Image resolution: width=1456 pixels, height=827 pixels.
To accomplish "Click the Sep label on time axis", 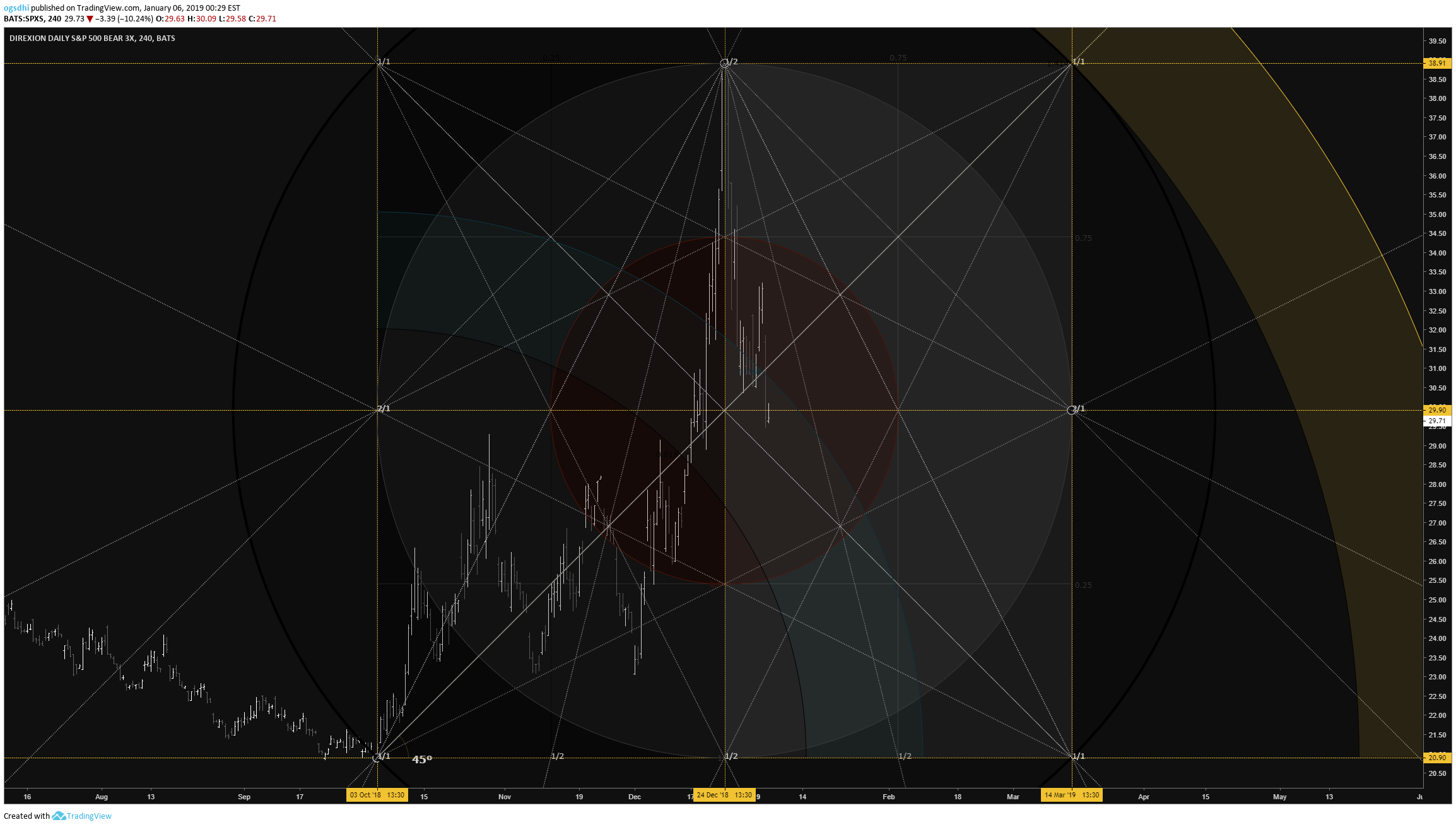I will pyautogui.click(x=244, y=797).
